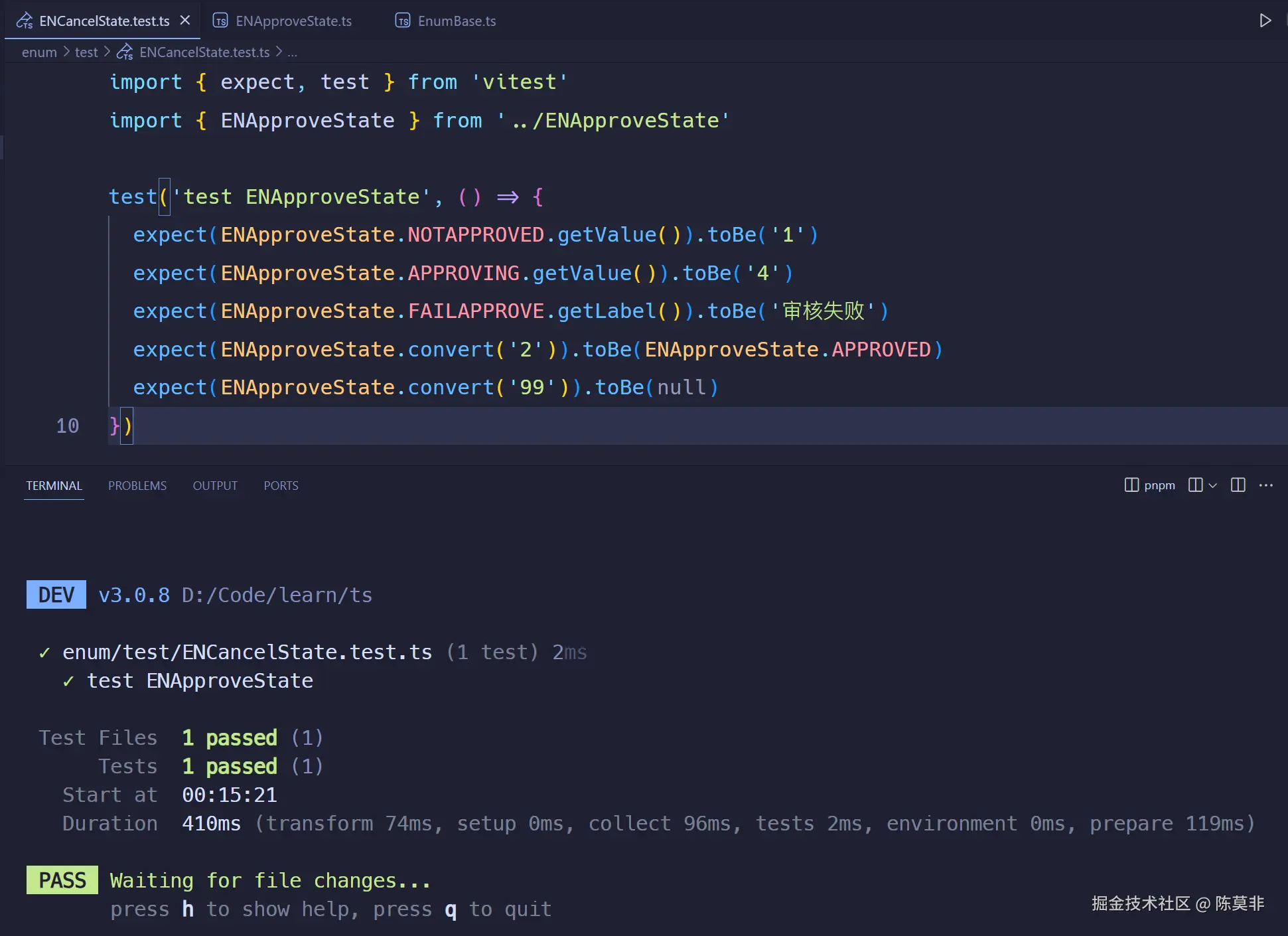1288x936 pixels.
Task: Click line number 10 in the gutter
Action: 67,426
